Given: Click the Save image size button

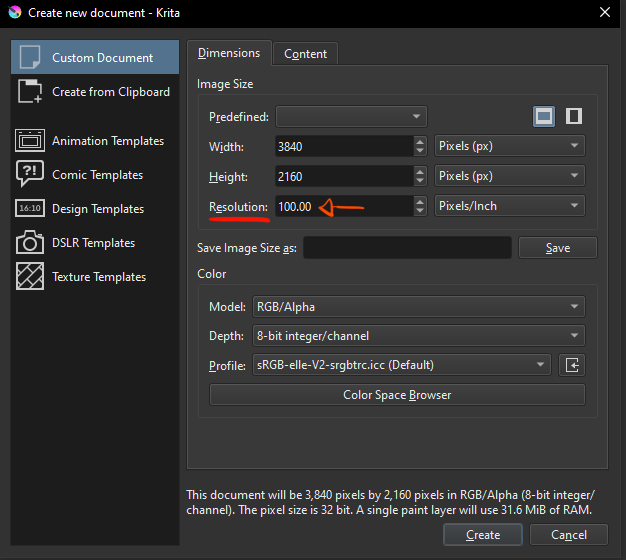Looking at the screenshot, I should (558, 248).
